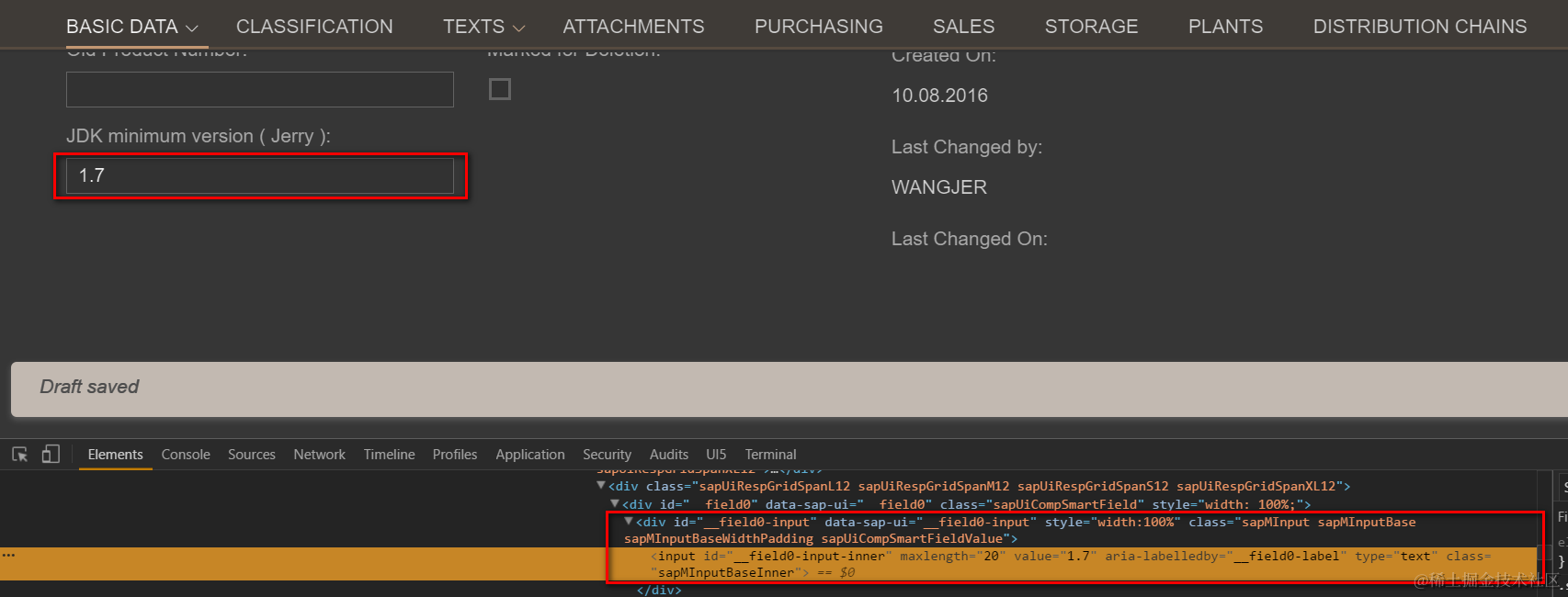Toggle the DevTools device toolbar icon

pos(51,455)
